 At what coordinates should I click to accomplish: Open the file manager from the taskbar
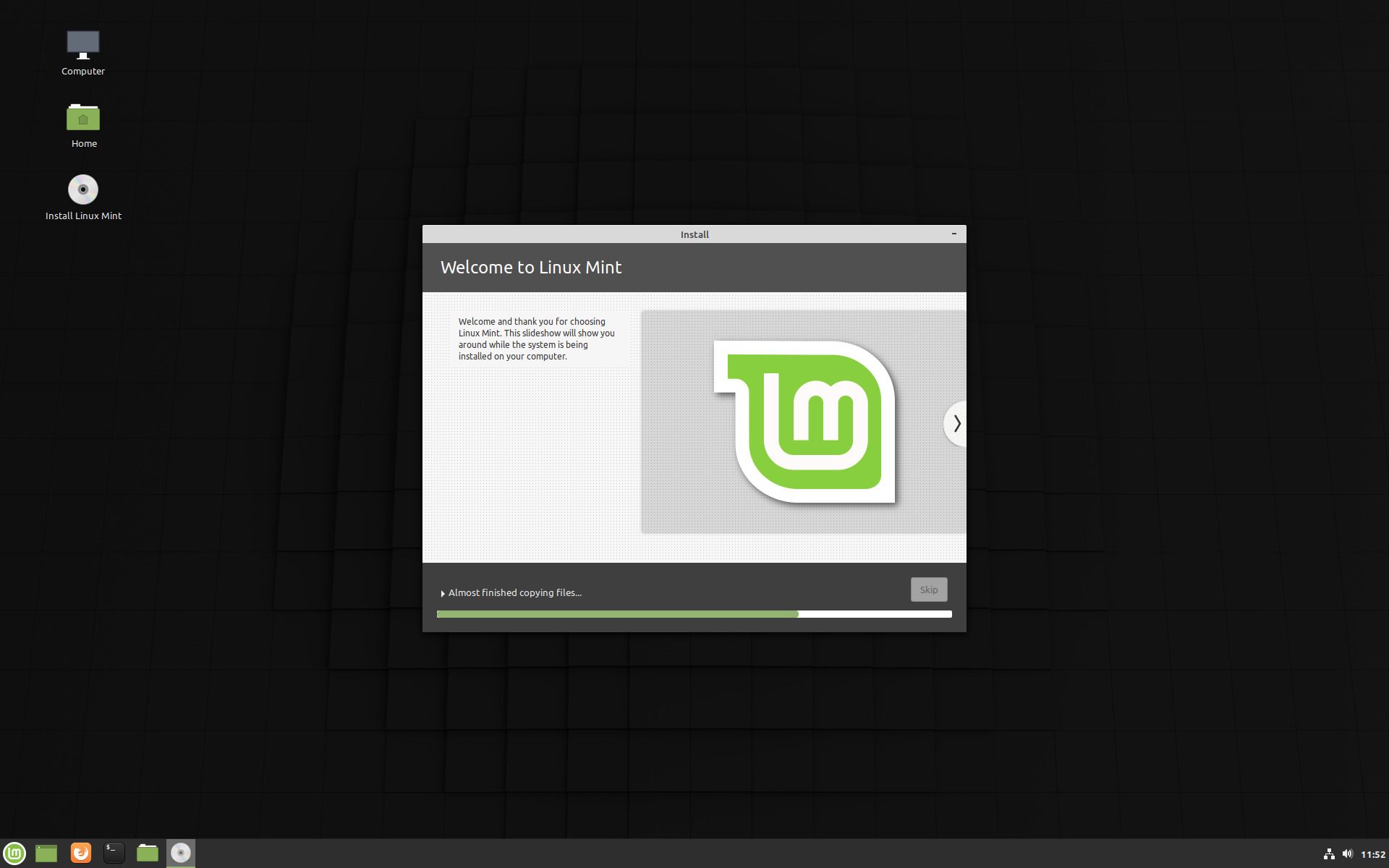pyautogui.click(x=147, y=853)
